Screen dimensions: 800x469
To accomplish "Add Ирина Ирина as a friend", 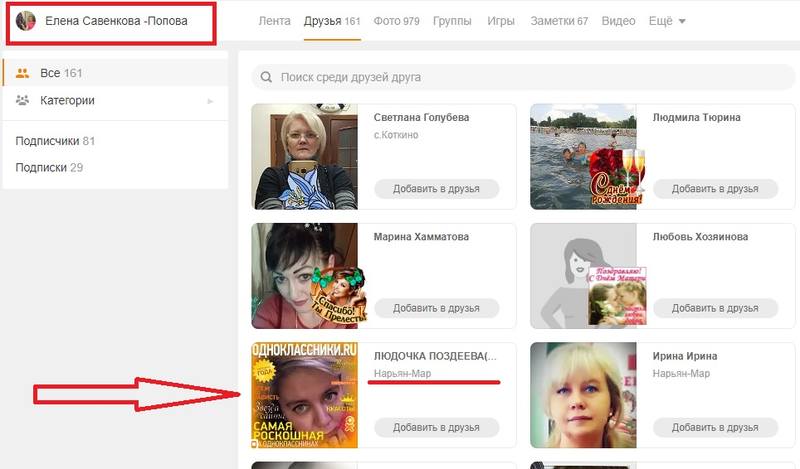I will (715, 428).
